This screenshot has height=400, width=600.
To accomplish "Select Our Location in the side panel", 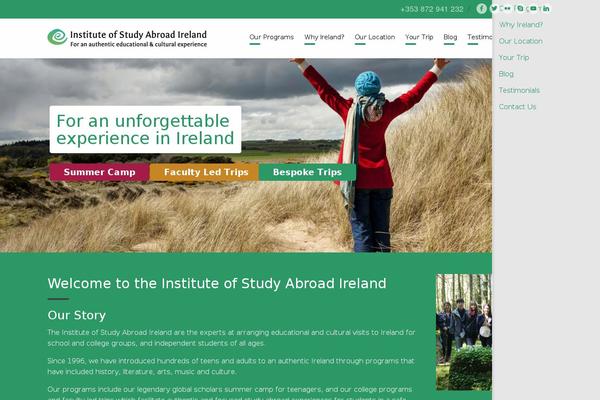I will 520,41.
